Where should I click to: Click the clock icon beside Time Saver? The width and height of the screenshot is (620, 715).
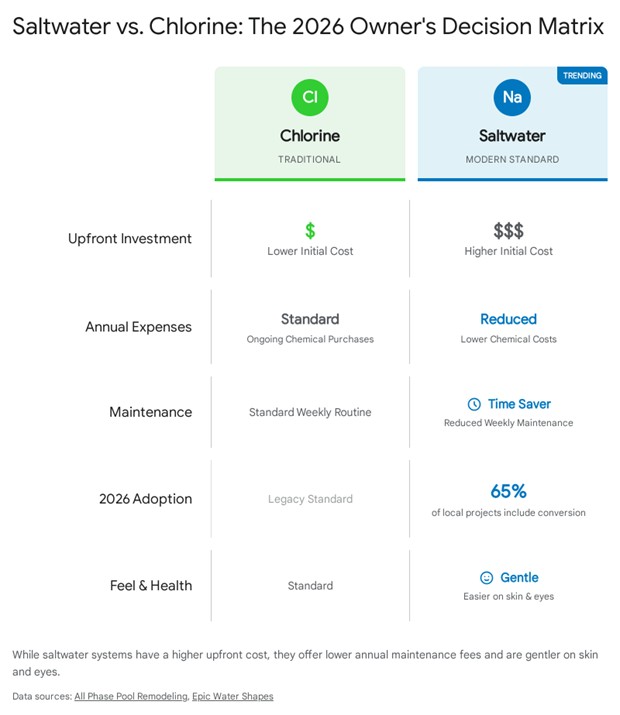[x=474, y=404]
